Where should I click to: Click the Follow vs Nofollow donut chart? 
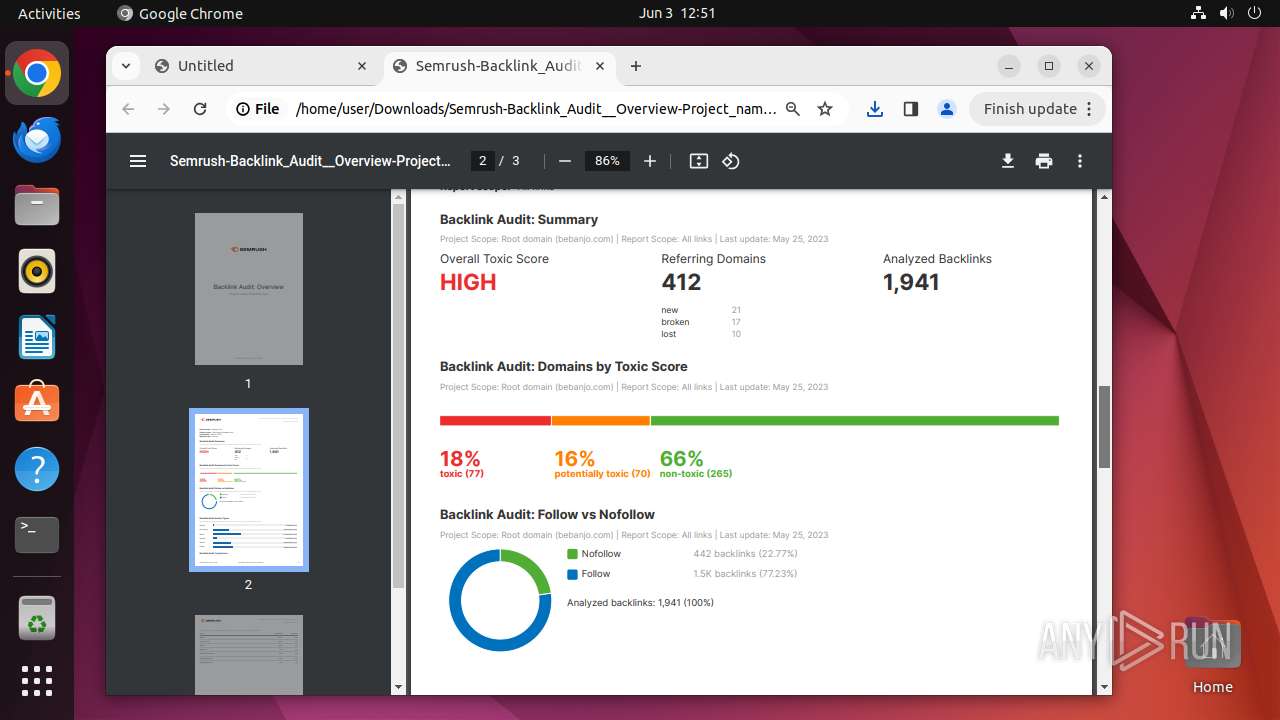point(500,601)
